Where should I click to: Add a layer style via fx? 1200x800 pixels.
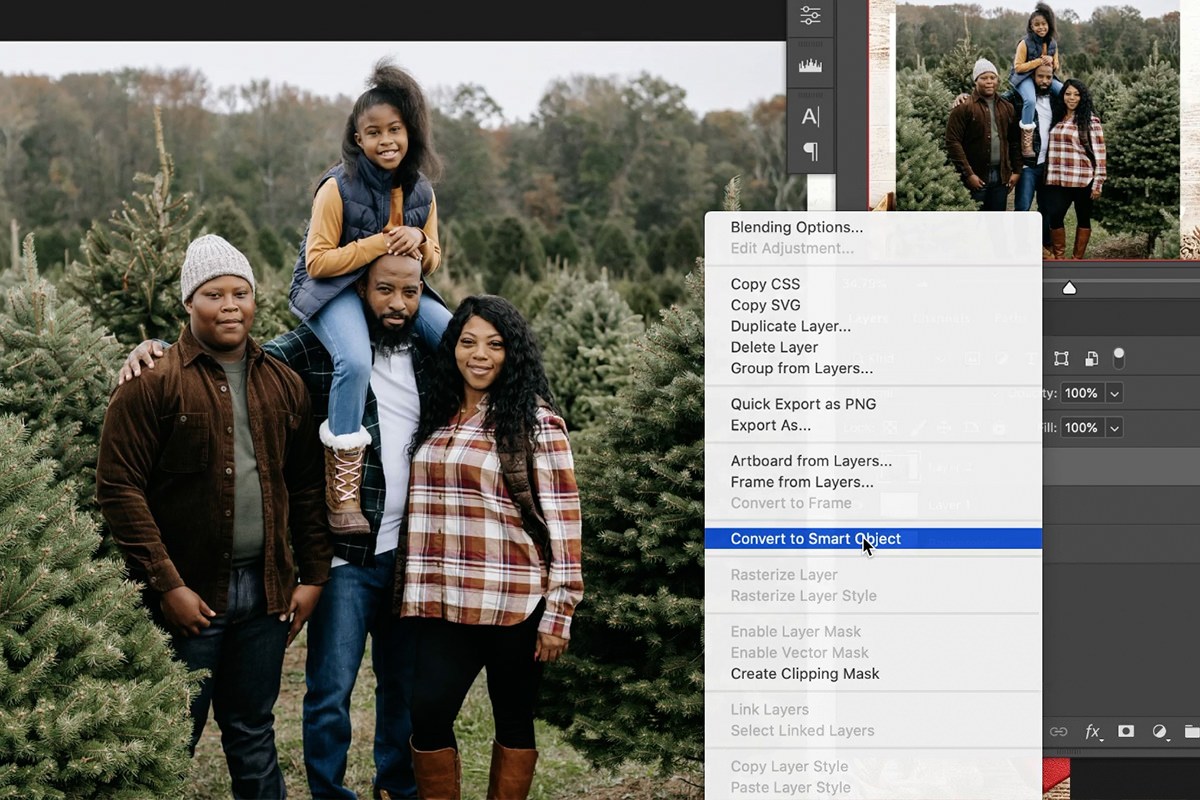click(1093, 732)
